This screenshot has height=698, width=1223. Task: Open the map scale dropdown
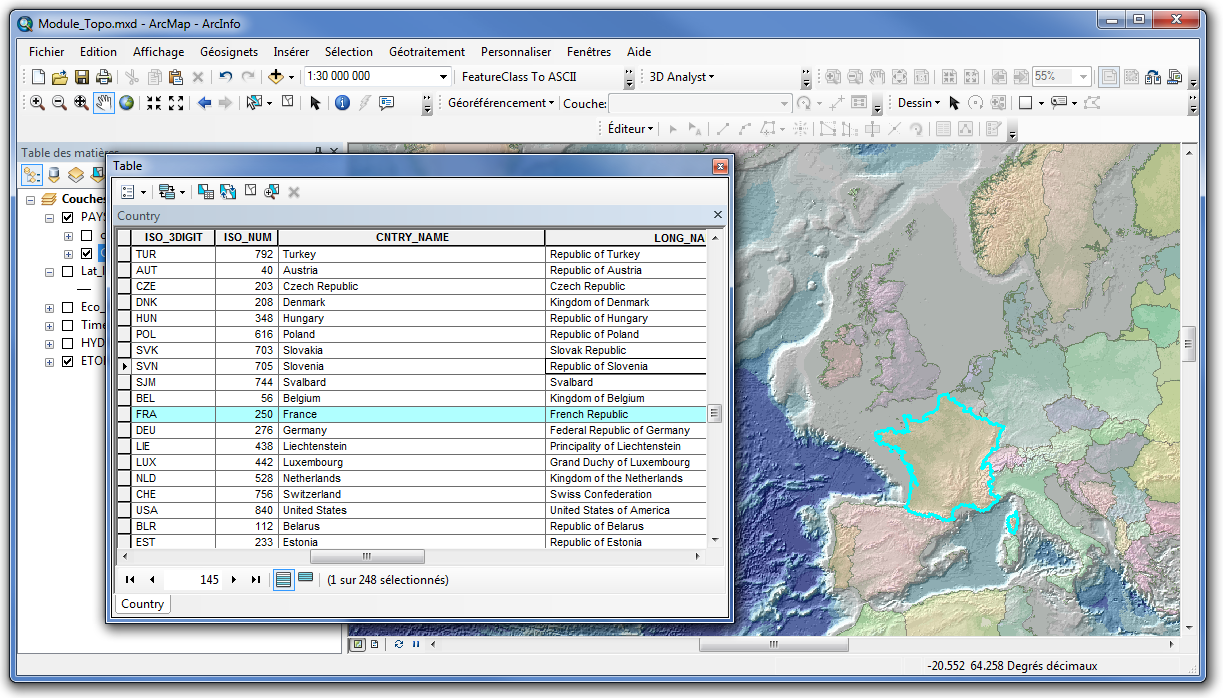[x=444, y=77]
